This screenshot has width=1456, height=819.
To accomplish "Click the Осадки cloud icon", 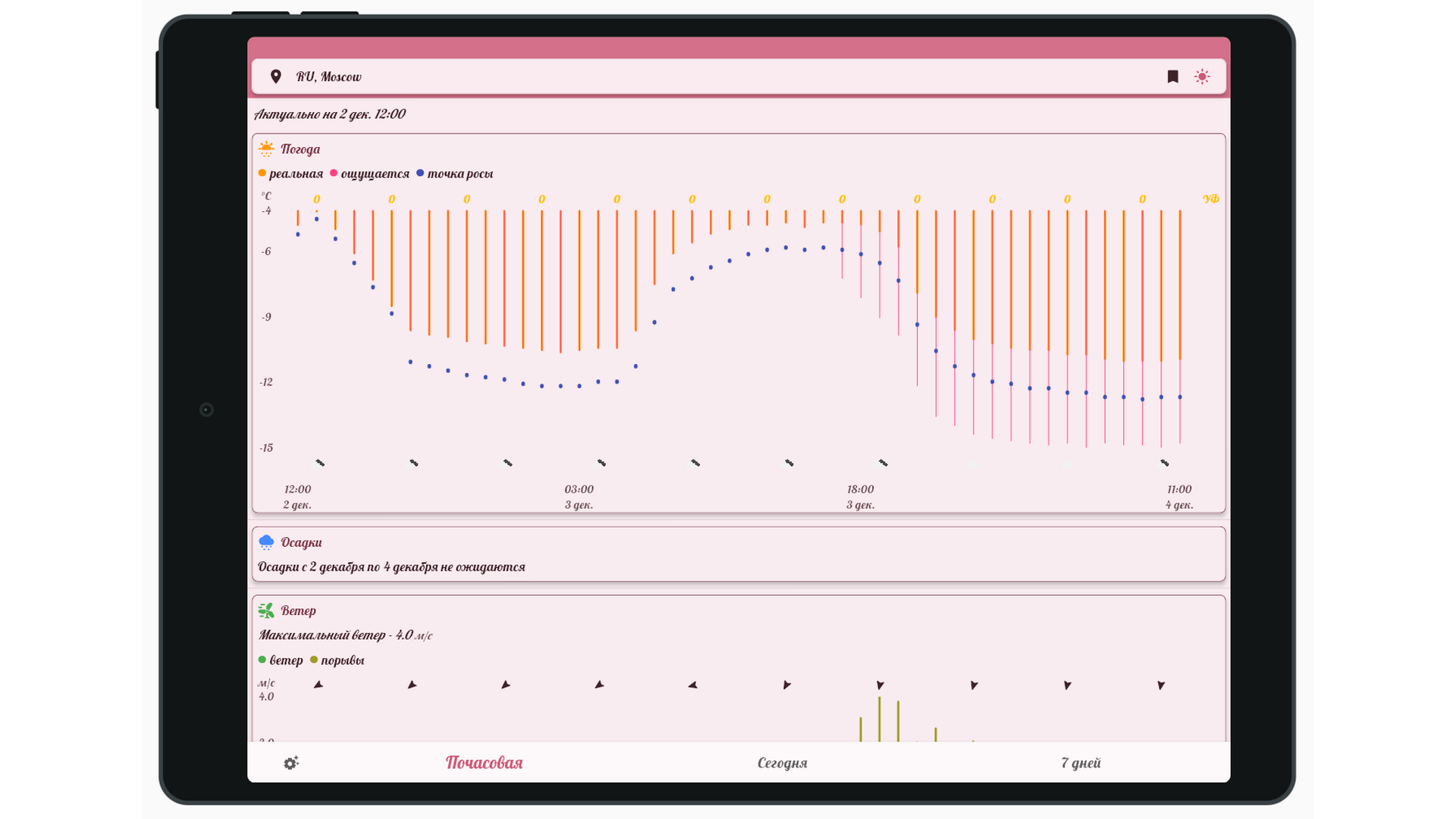I will point(266,542).
